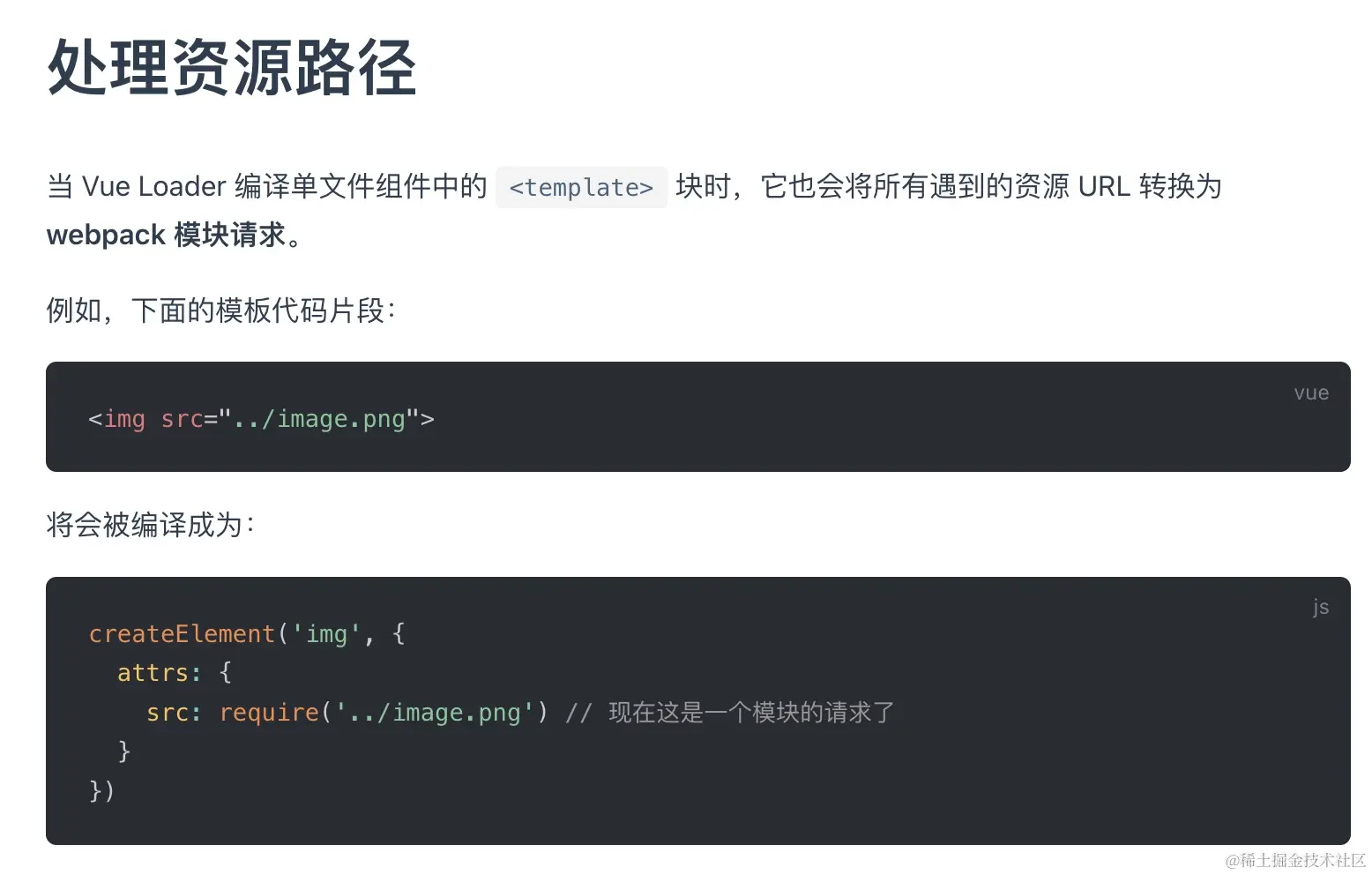
Task: Click the 'img' string in the createElement call
Action: pyautogui.click(x=326, y=634)
